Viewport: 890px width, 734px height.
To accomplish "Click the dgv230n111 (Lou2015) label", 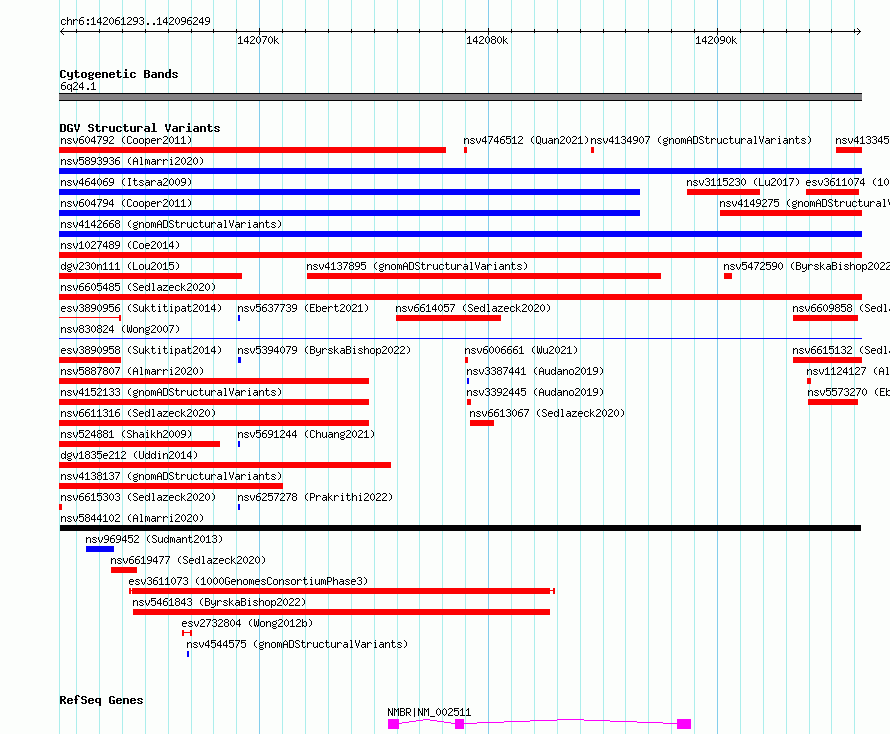I will point(120,266).
